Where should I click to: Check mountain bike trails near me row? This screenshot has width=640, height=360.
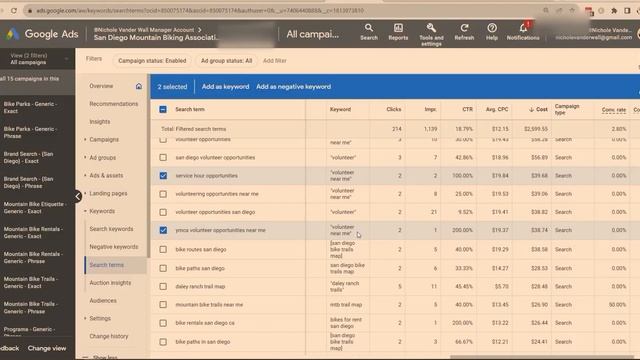tap(163, 304)
